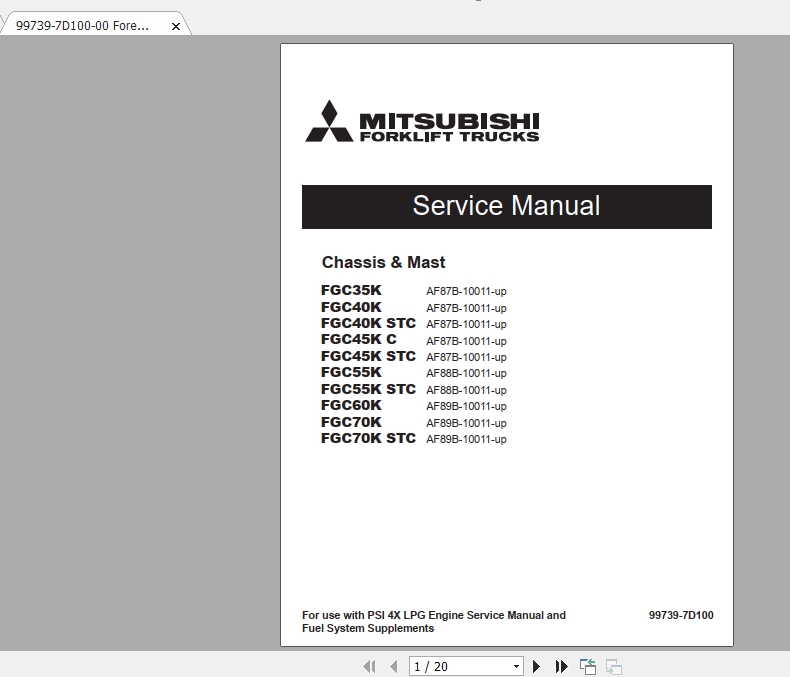Click the Chassis & Mast heading
Image resolution: width=790 pixels, height=677 pixels.
point(383,262)
